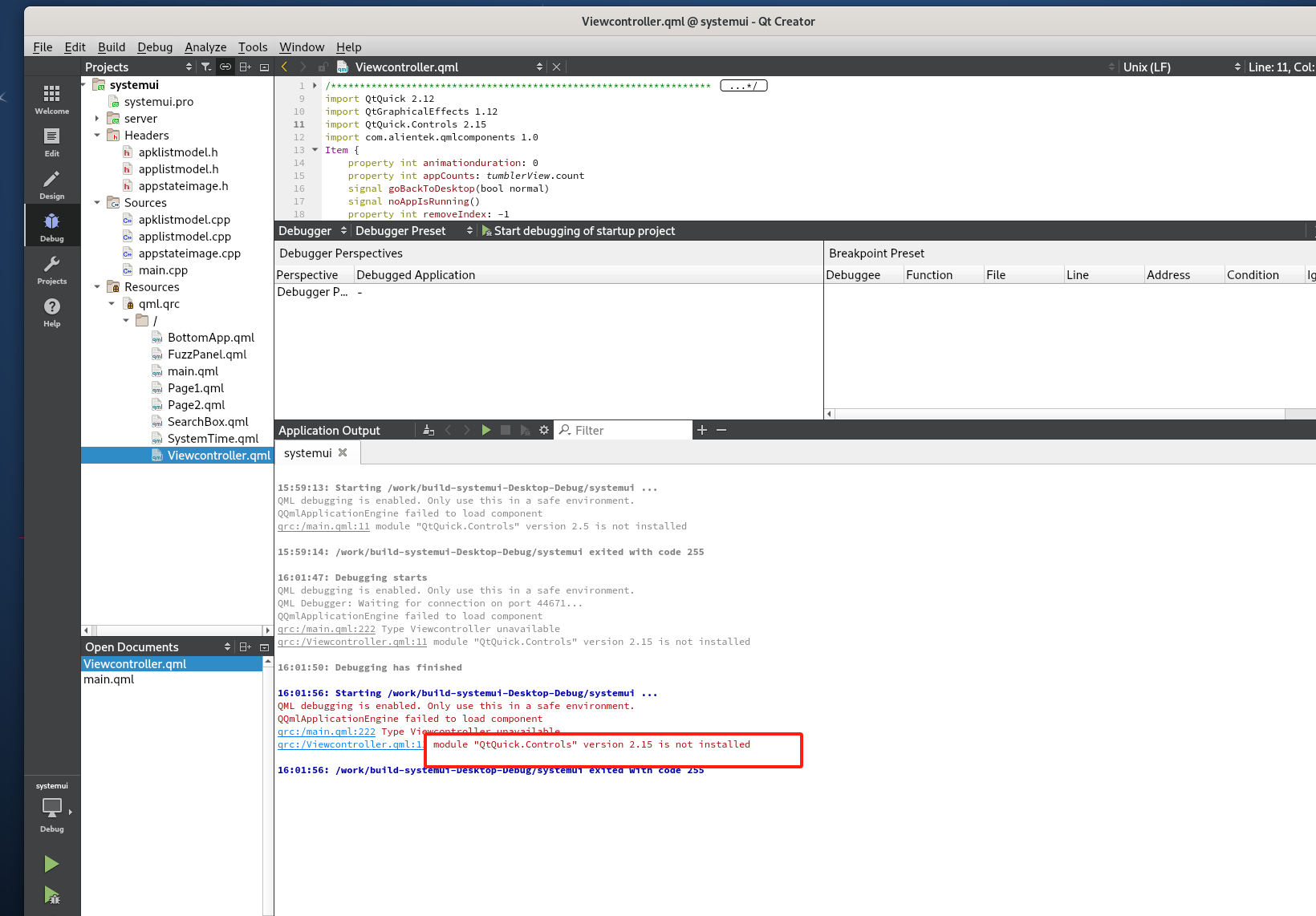Go to previous item in Application Output
Image resolution: width=1316 pixels, height=916 pixels.
click(448, 430)
